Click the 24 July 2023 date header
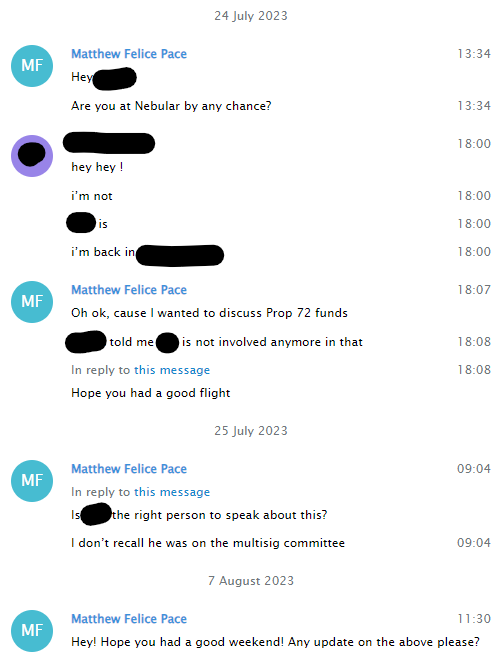The width and height of the screenshot is (503, 666). click(x=251, y=16)
